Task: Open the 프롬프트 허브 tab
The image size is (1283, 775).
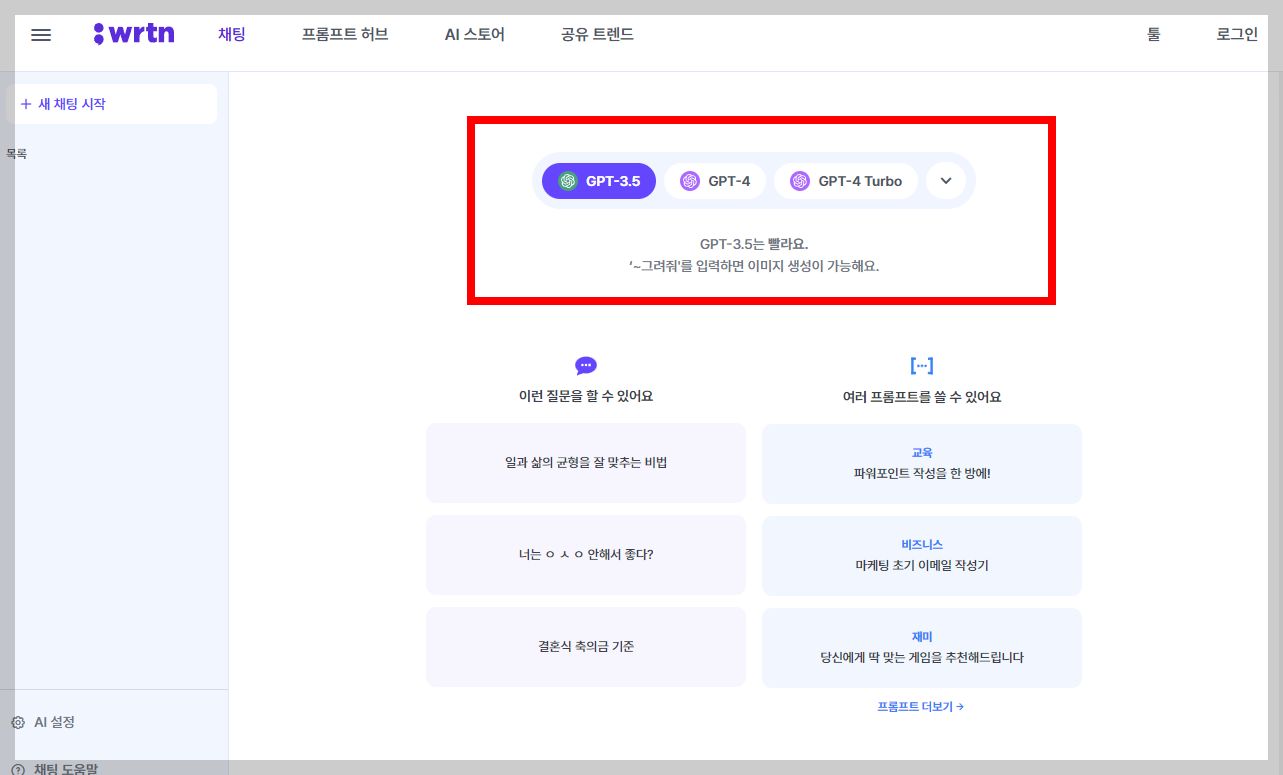Action: click(x=345, y=34)
